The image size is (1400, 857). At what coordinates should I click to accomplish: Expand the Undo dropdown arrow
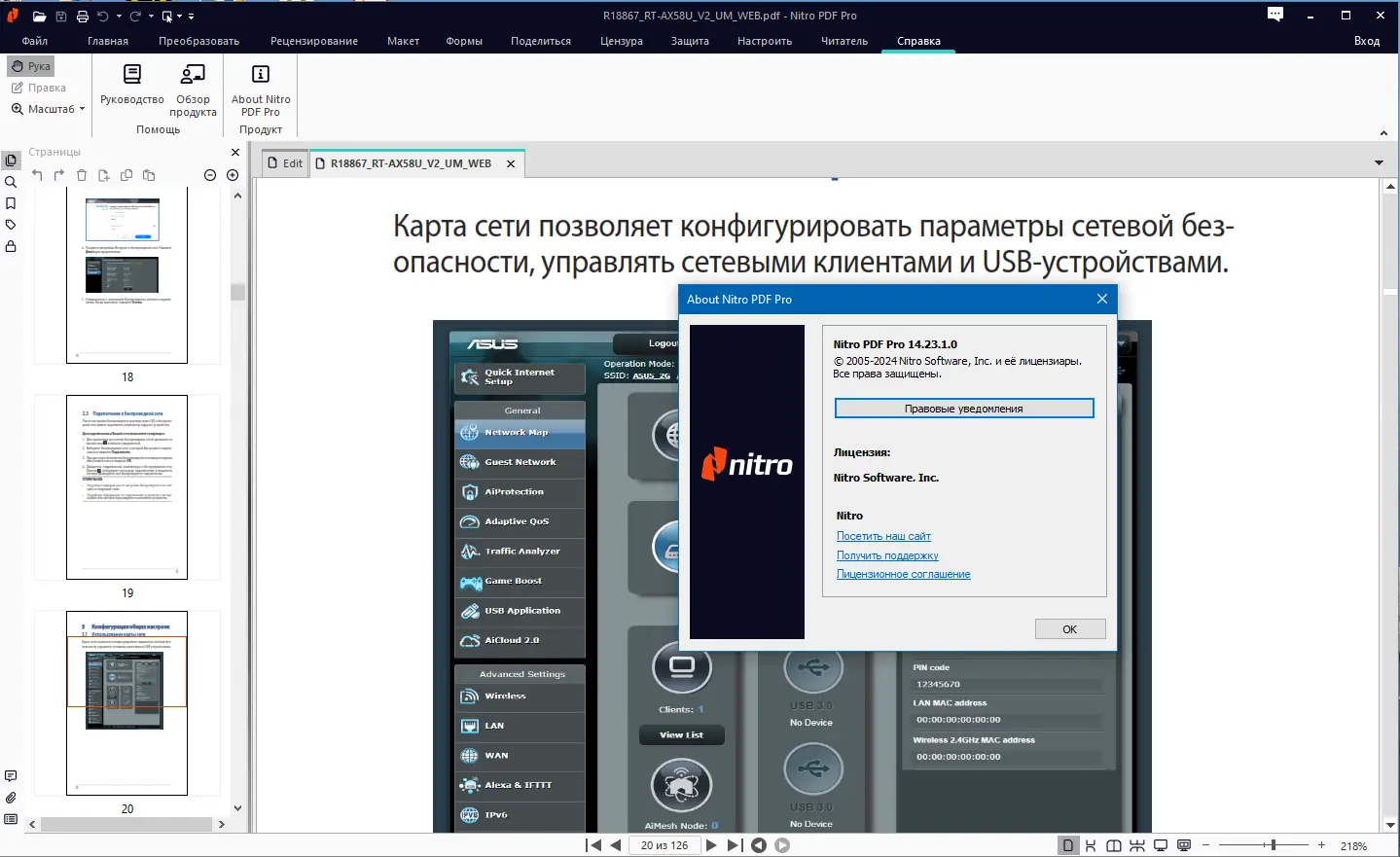point(119,16)
